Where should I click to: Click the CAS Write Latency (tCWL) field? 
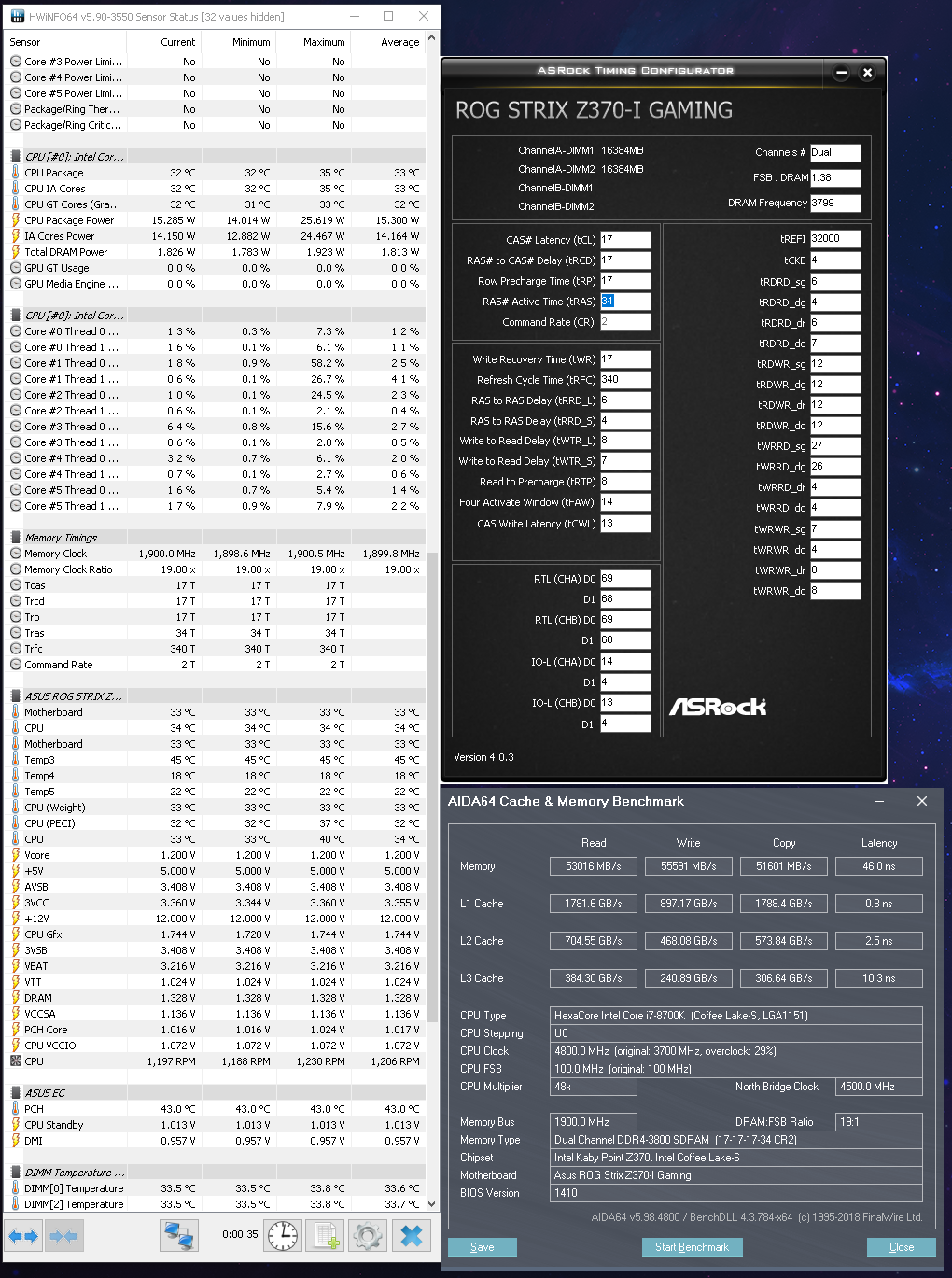click(x=625, y=523)
